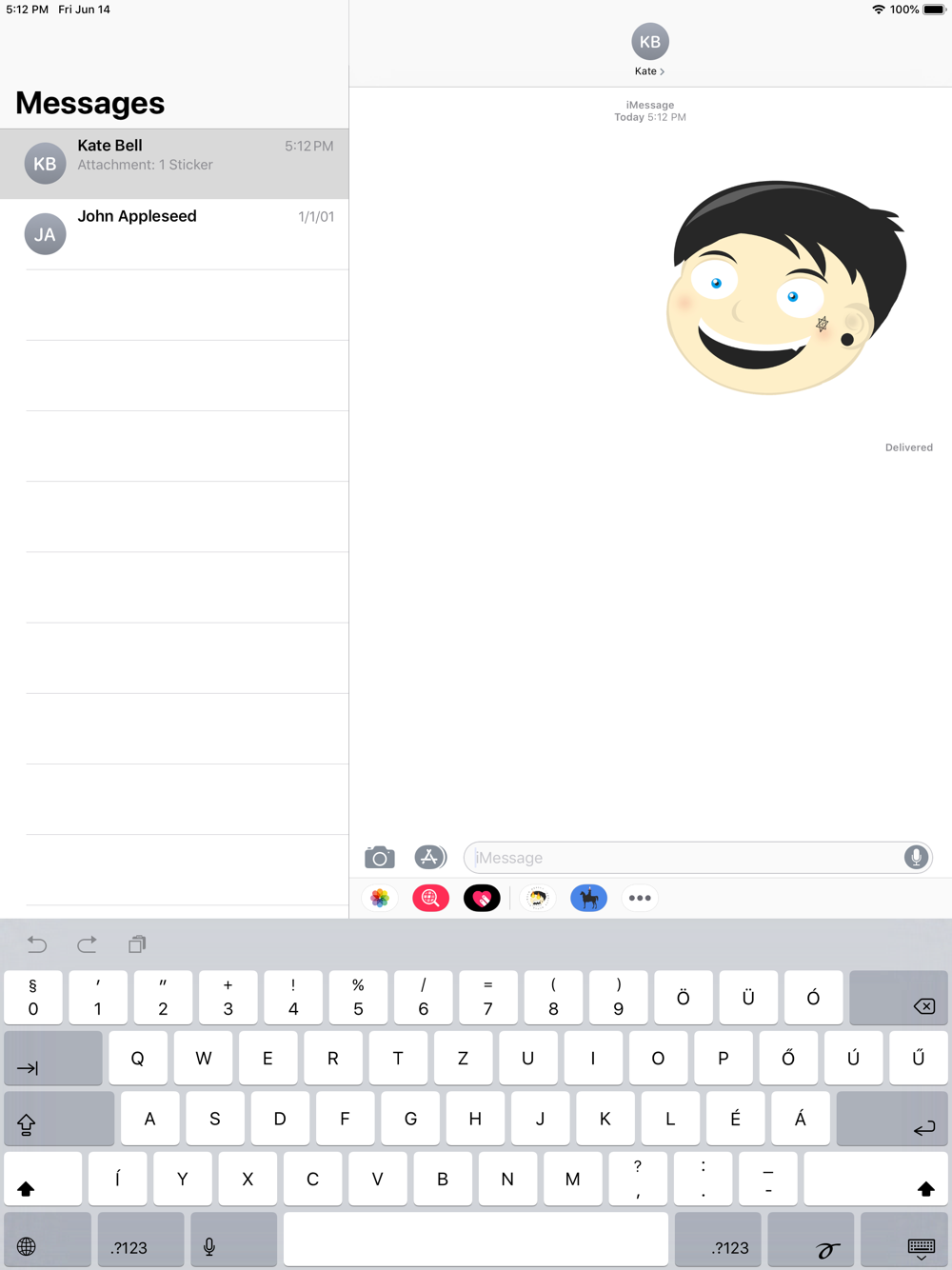Tap the Tab key on the keyboard
This screenshot has width=952, height=1270.
[53, 1058]
